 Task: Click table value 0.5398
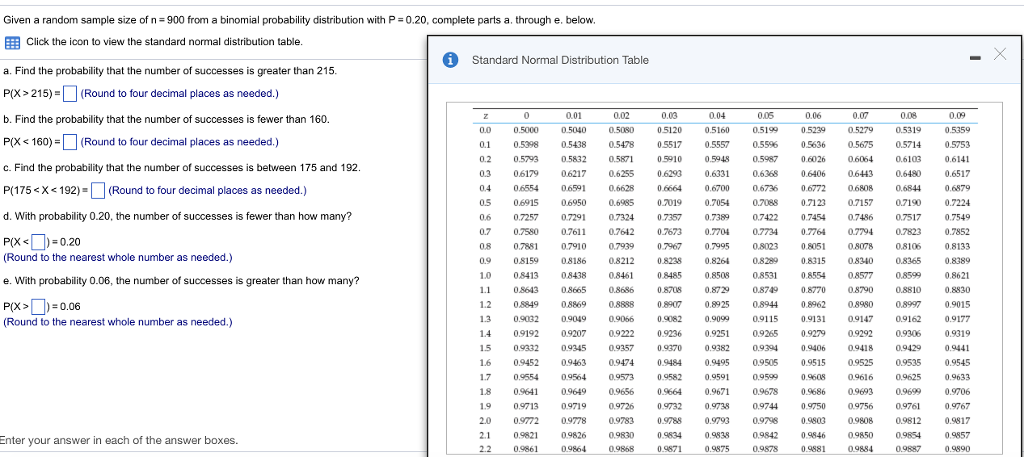[x=525, y=144]
